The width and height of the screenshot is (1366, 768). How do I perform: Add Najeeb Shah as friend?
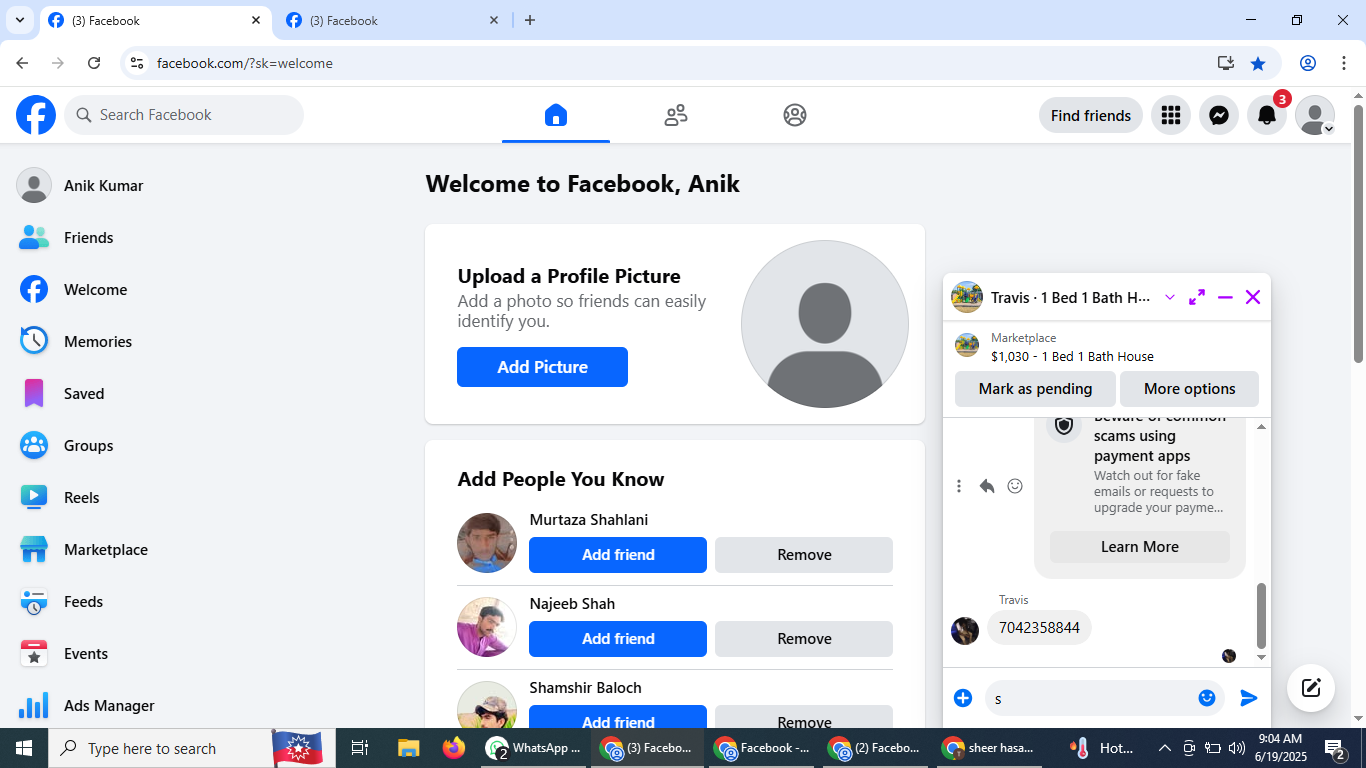618,639
